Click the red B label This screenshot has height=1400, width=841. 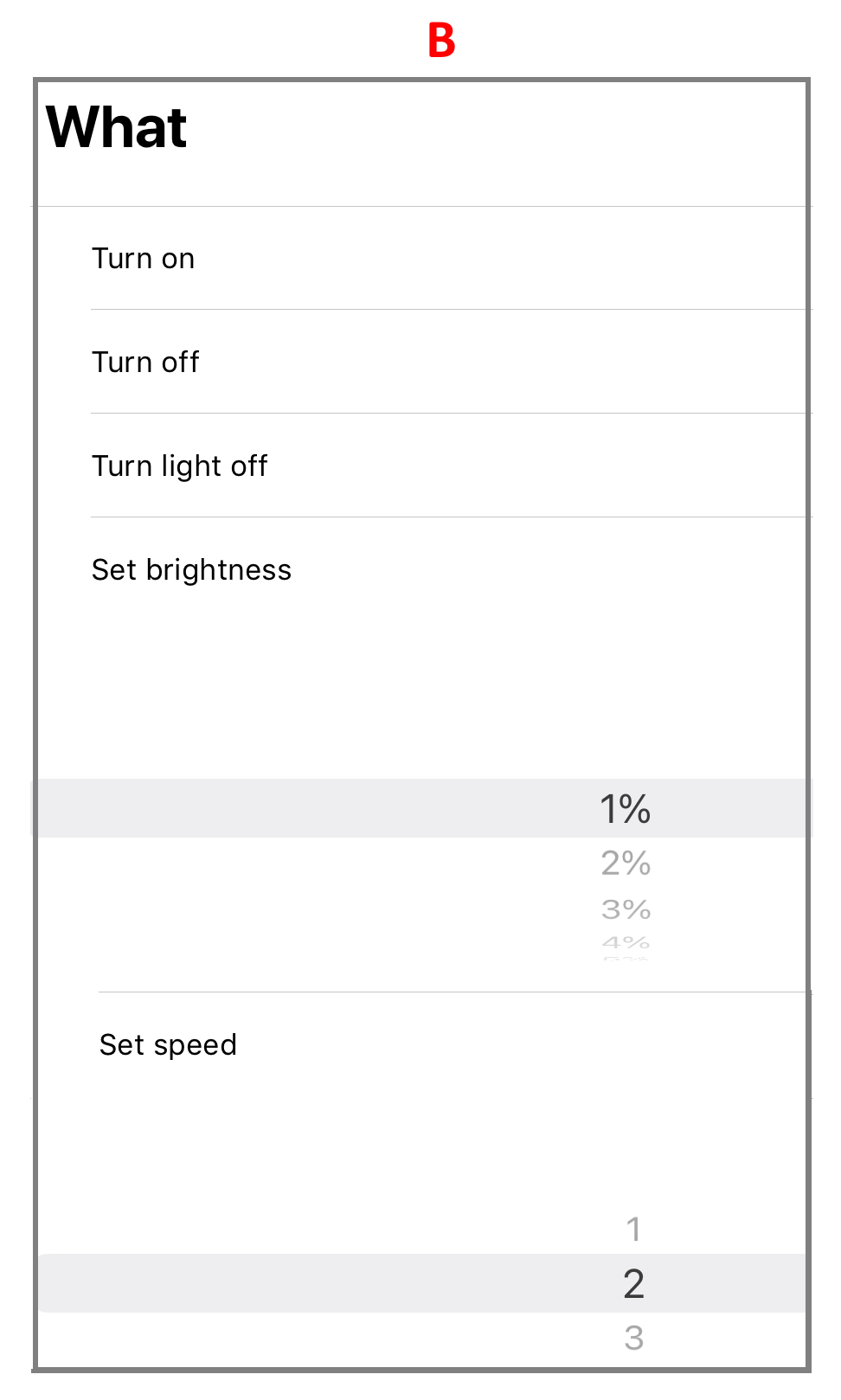tap(441, 40)
